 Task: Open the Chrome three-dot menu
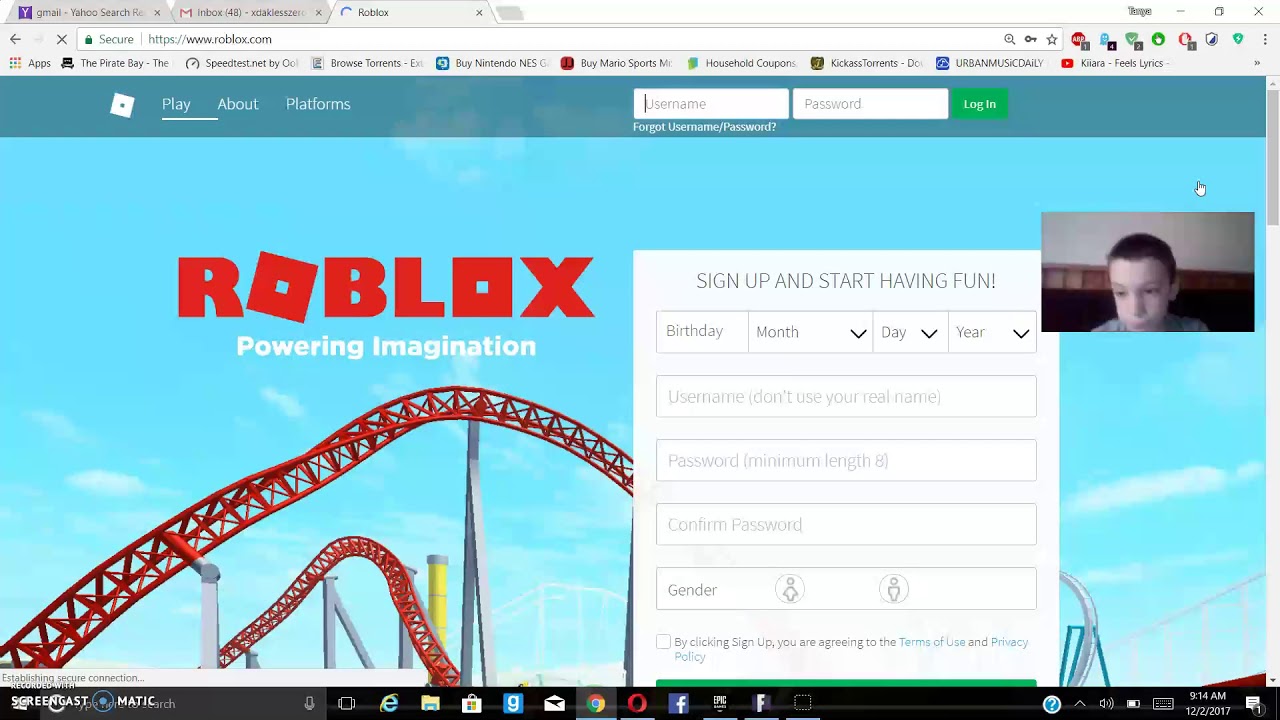pyautogui.click(x=1265, y=39)
